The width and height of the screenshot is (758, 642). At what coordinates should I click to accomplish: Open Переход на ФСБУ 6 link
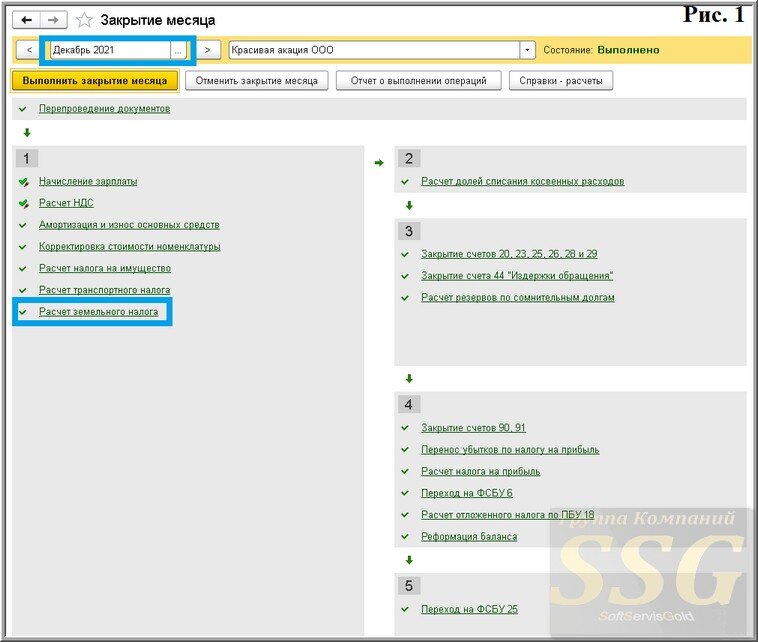(x=466, y=493)
